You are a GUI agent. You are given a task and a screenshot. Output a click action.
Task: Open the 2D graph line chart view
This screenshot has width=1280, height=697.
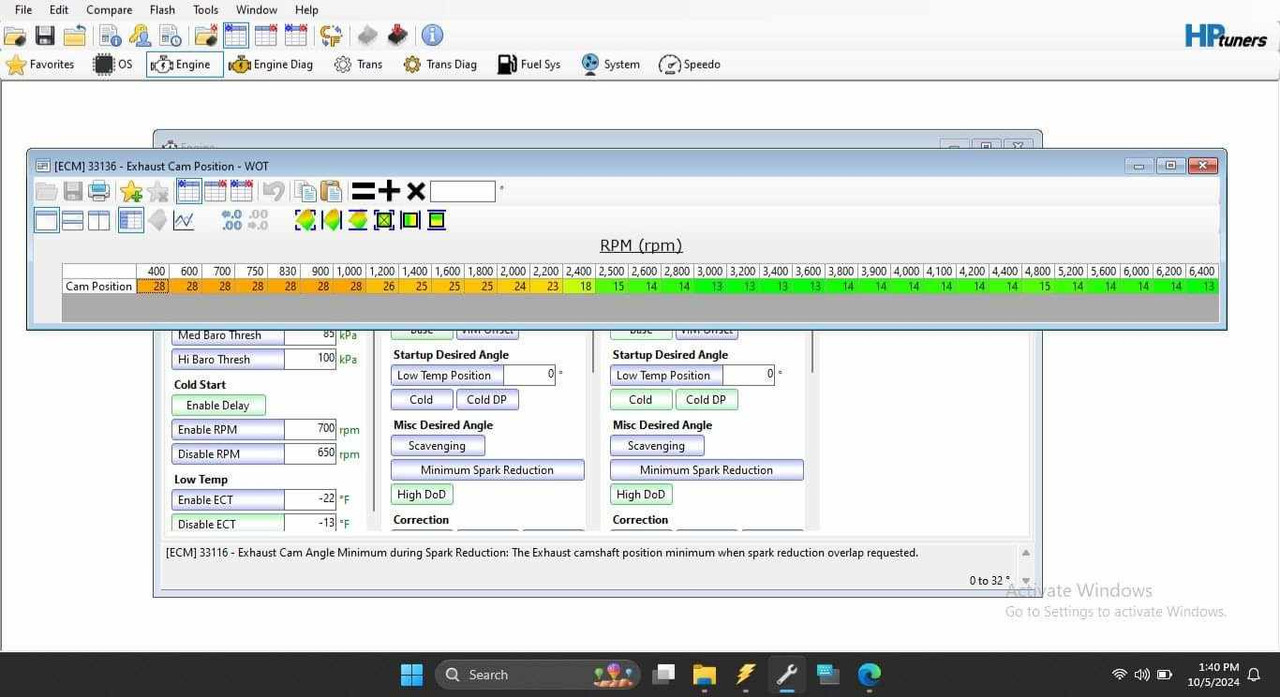click(184, 220)
